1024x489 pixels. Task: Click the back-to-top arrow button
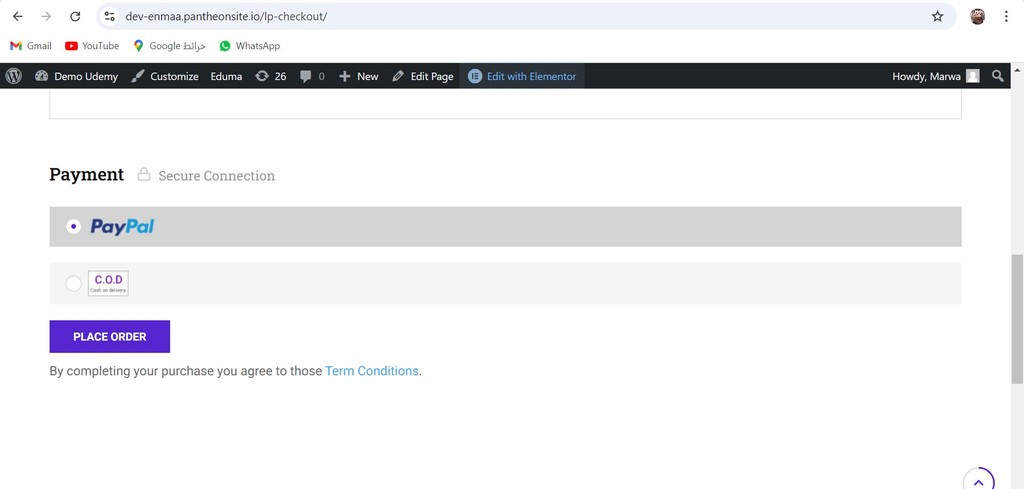point(978,480)
